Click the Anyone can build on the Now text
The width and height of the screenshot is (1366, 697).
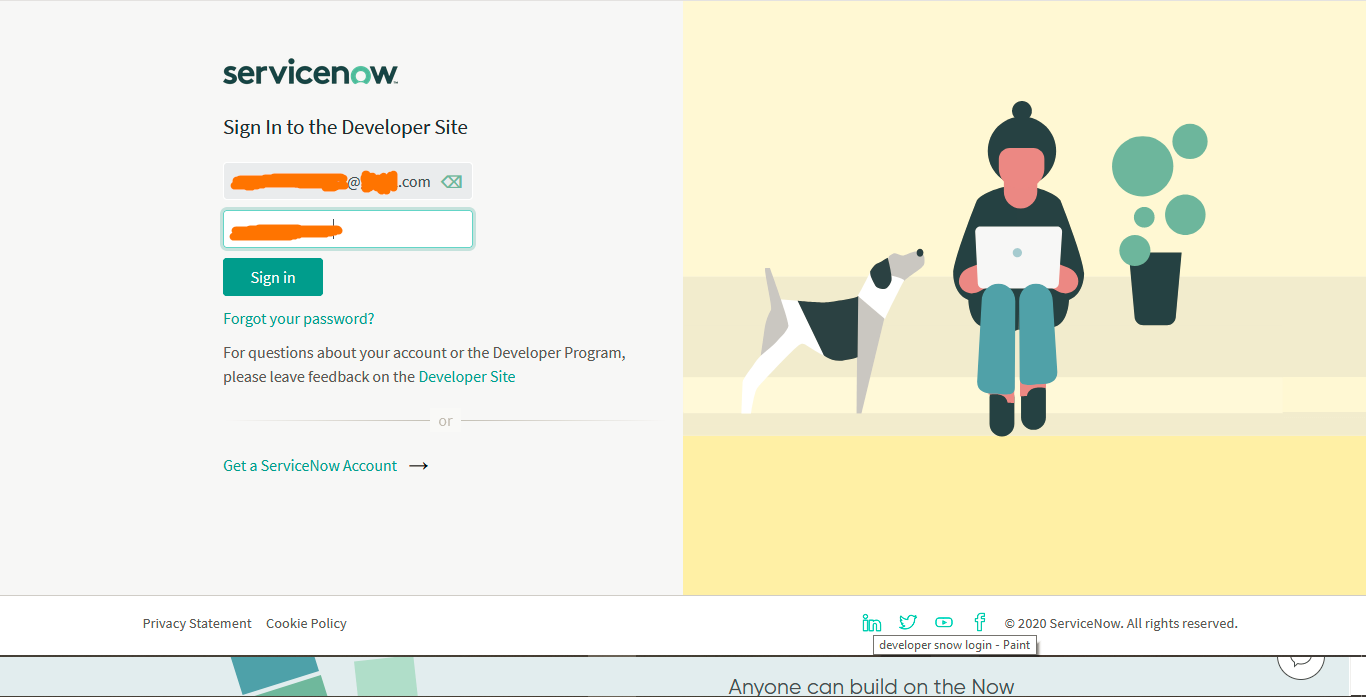(x=871, y=686)
